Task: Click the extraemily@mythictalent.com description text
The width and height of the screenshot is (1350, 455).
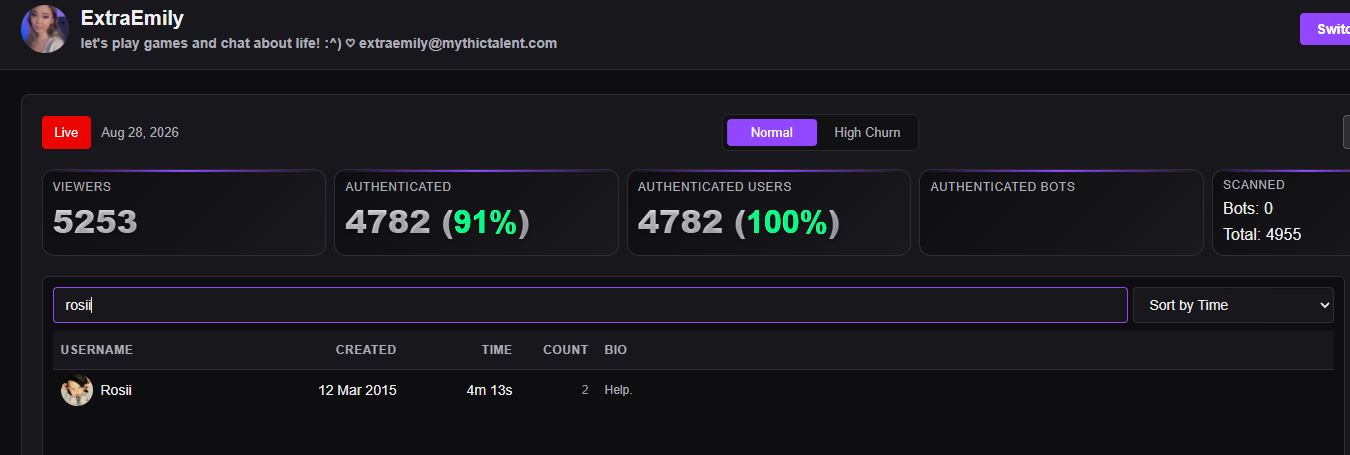Action: (458, 43)
